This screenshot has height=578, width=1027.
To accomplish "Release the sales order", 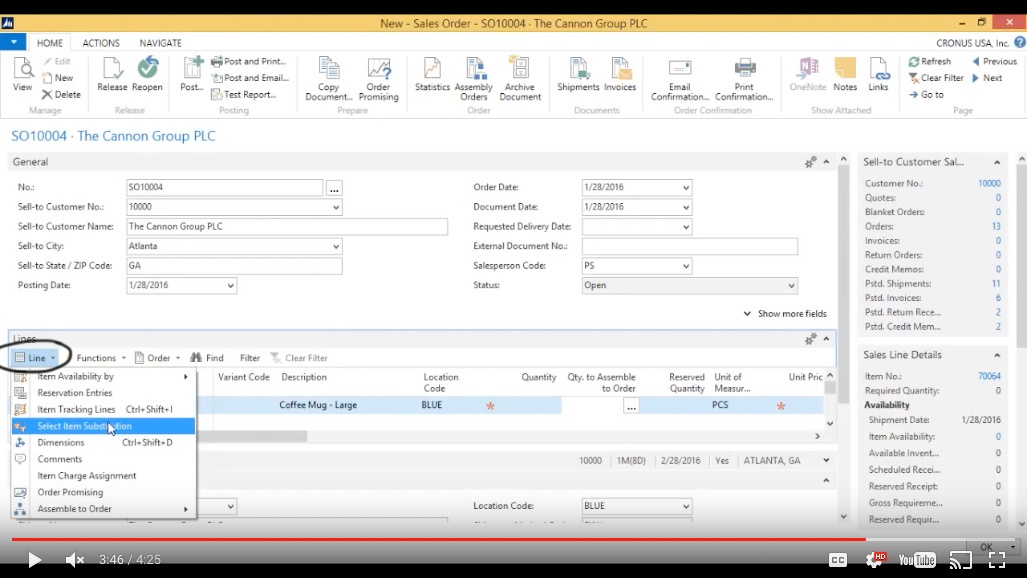I will [112, 74].
